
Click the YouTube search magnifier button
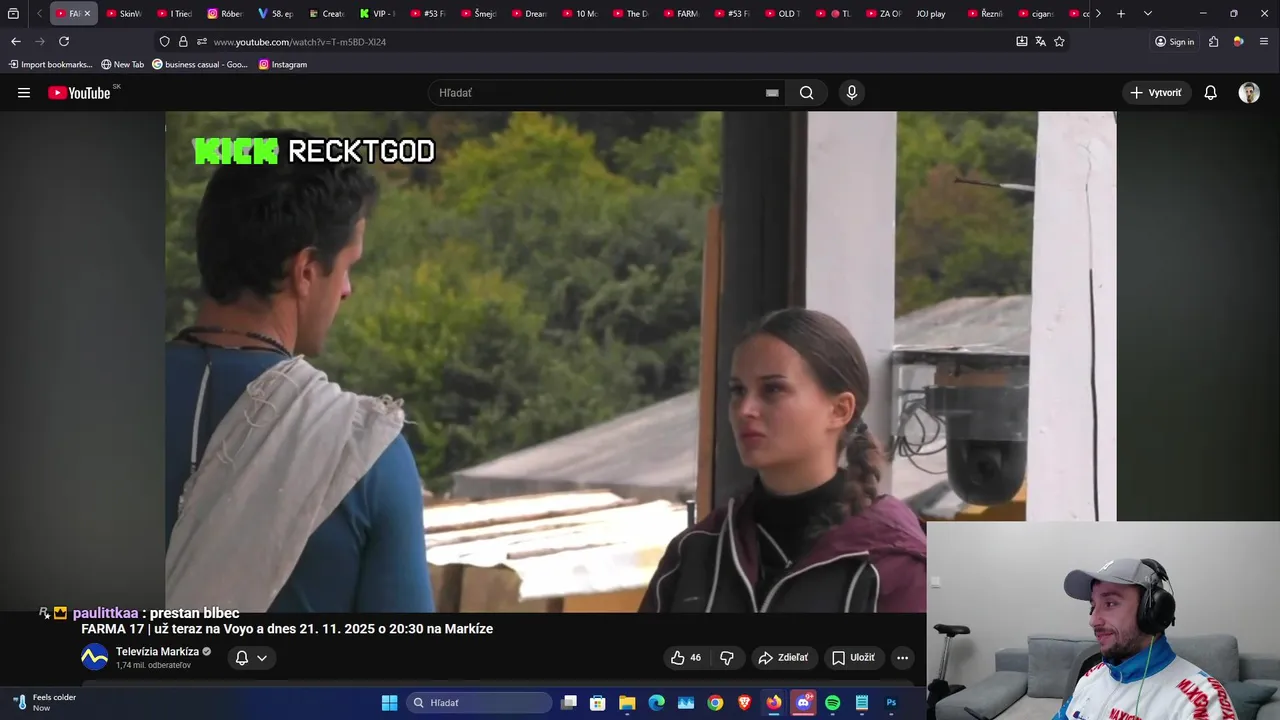click(806, 93)
